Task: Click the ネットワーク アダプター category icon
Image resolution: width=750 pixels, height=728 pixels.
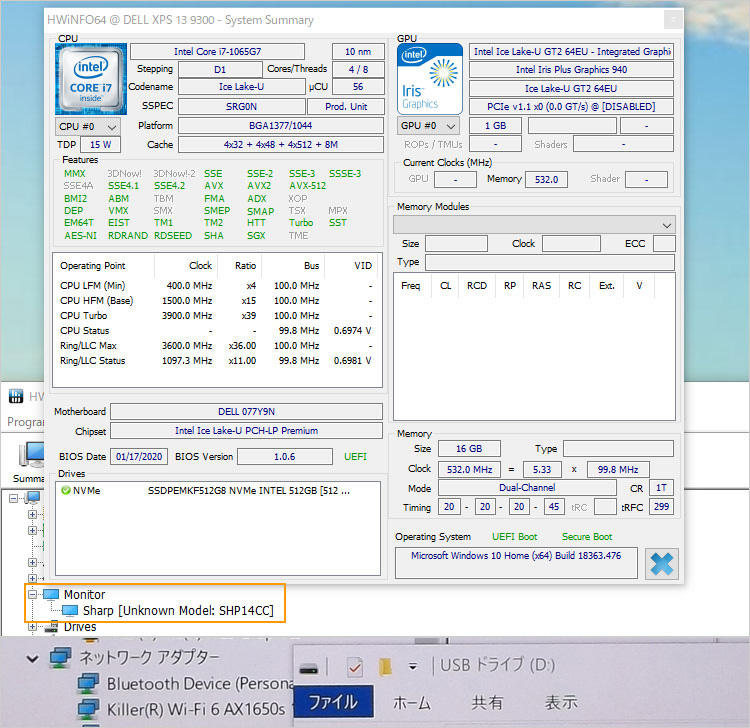Action: pyautogui.click(x=61, y=658)
